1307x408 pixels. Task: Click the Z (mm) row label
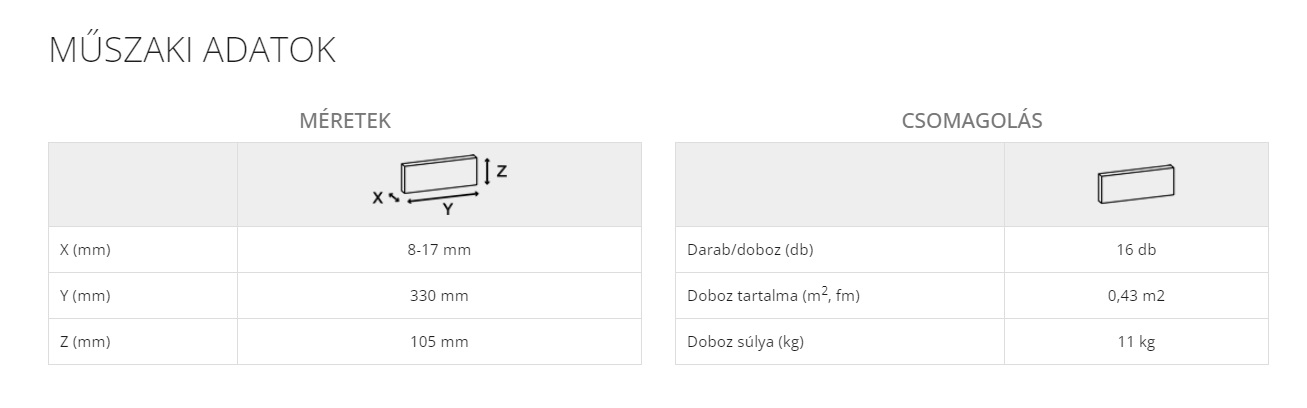point(85,342)
